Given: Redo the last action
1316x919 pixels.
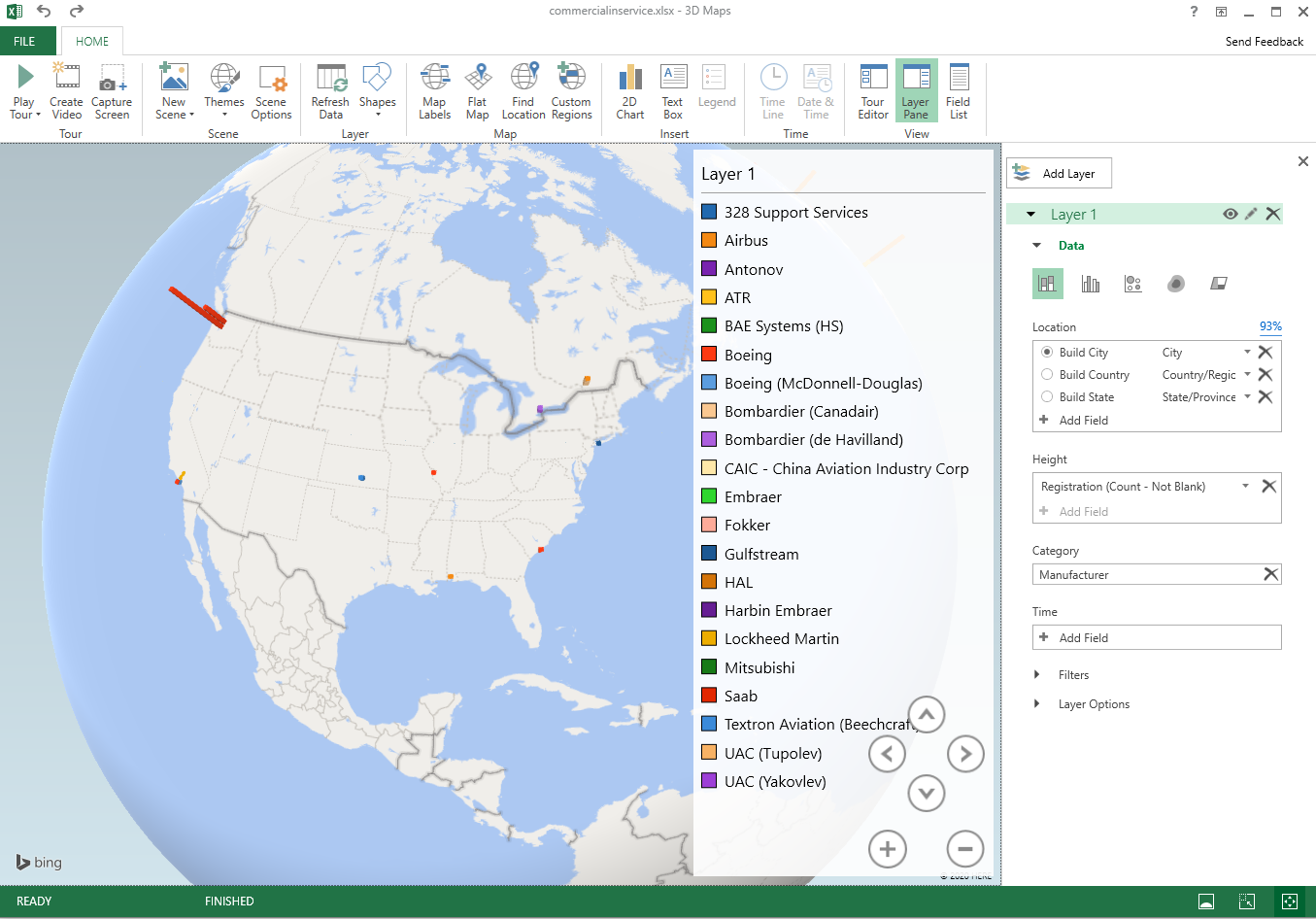Looking at the screenshot, I should pyautogui.click(x=77, y=12).
